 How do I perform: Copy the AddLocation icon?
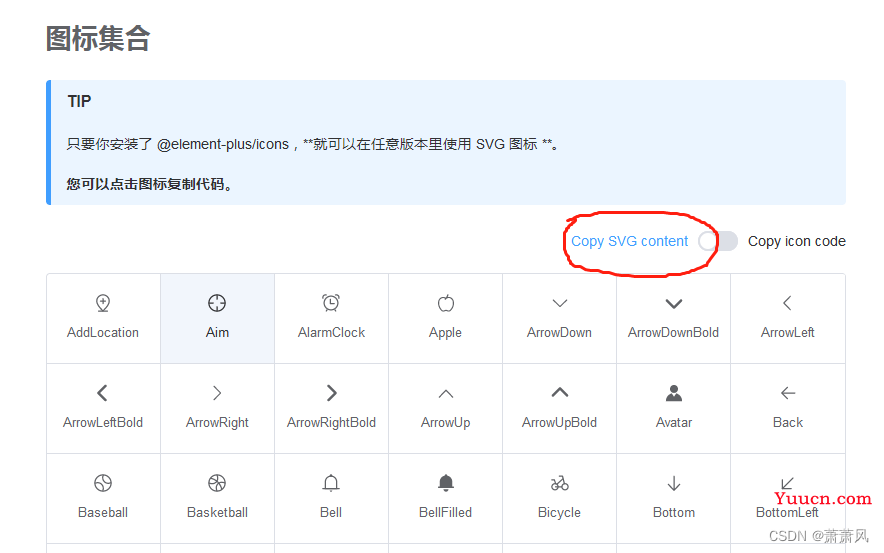[103, 303]
